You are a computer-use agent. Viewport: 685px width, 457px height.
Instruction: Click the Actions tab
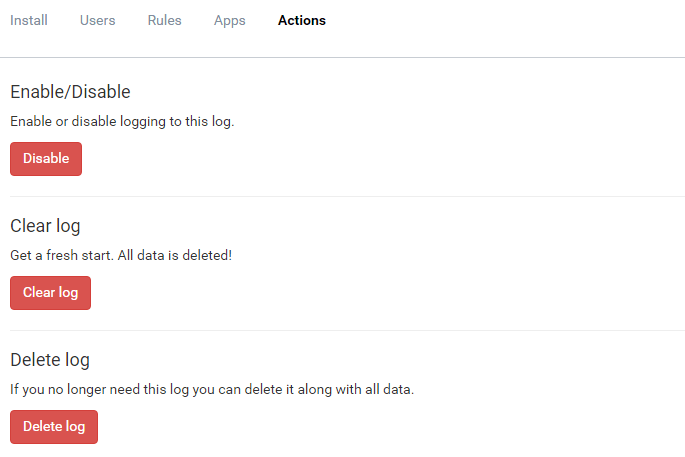tap(302, 21)
